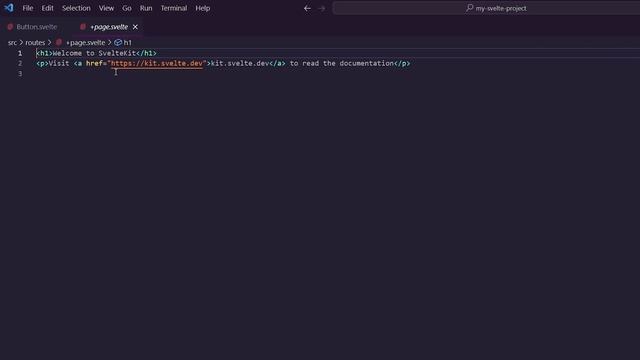The height and width of the screenshot is (360, 640).
Task: Click the 'kit.svelte.dev' anchor text
Action: click(x=240, y=63)
